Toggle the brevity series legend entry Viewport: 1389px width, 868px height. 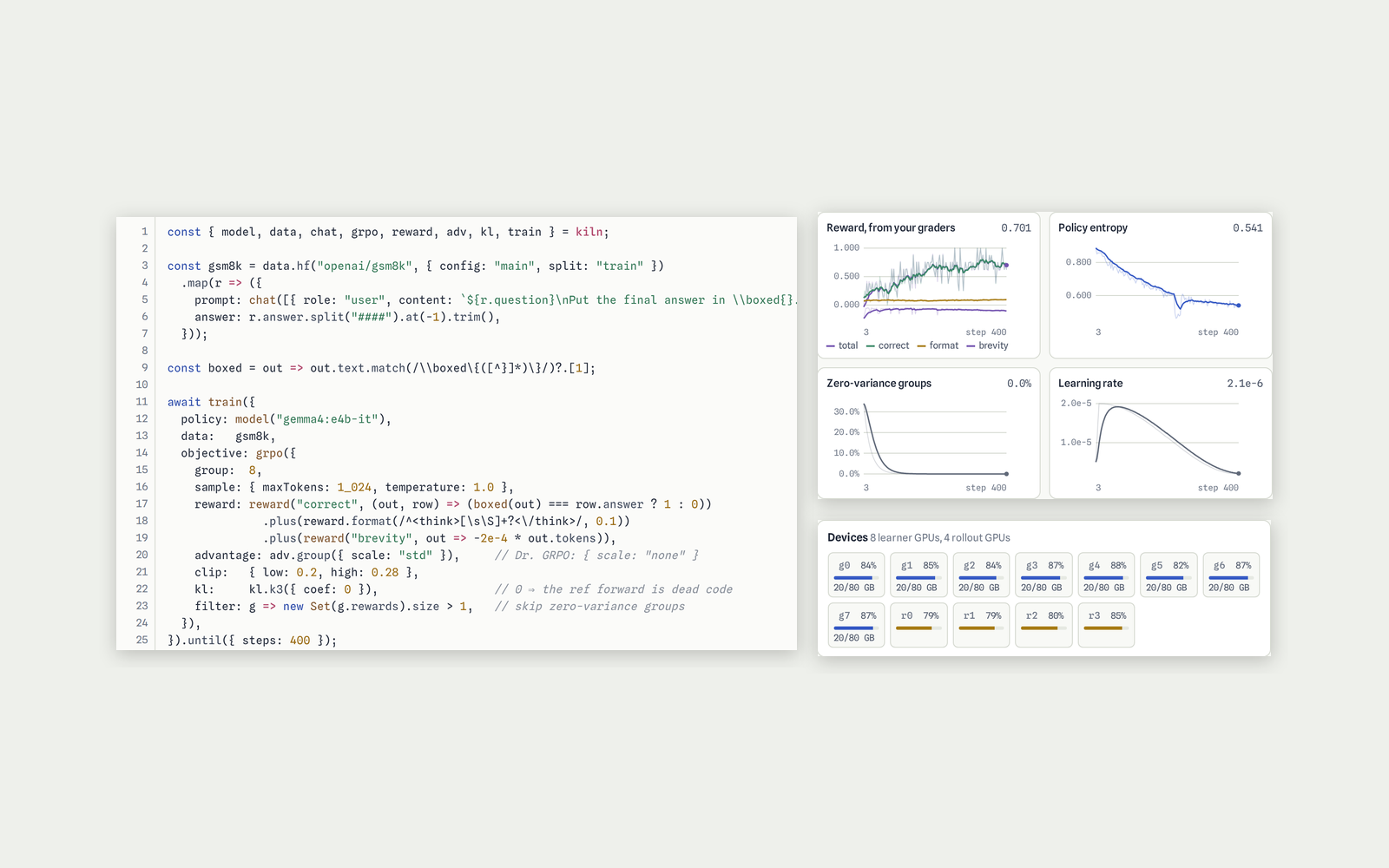click(x=987, y=345)
